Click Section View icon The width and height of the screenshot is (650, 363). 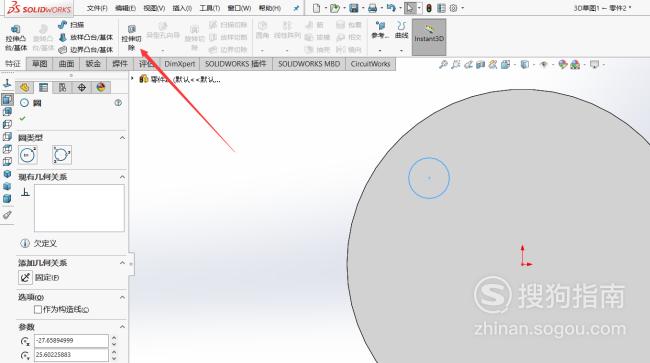480,64
